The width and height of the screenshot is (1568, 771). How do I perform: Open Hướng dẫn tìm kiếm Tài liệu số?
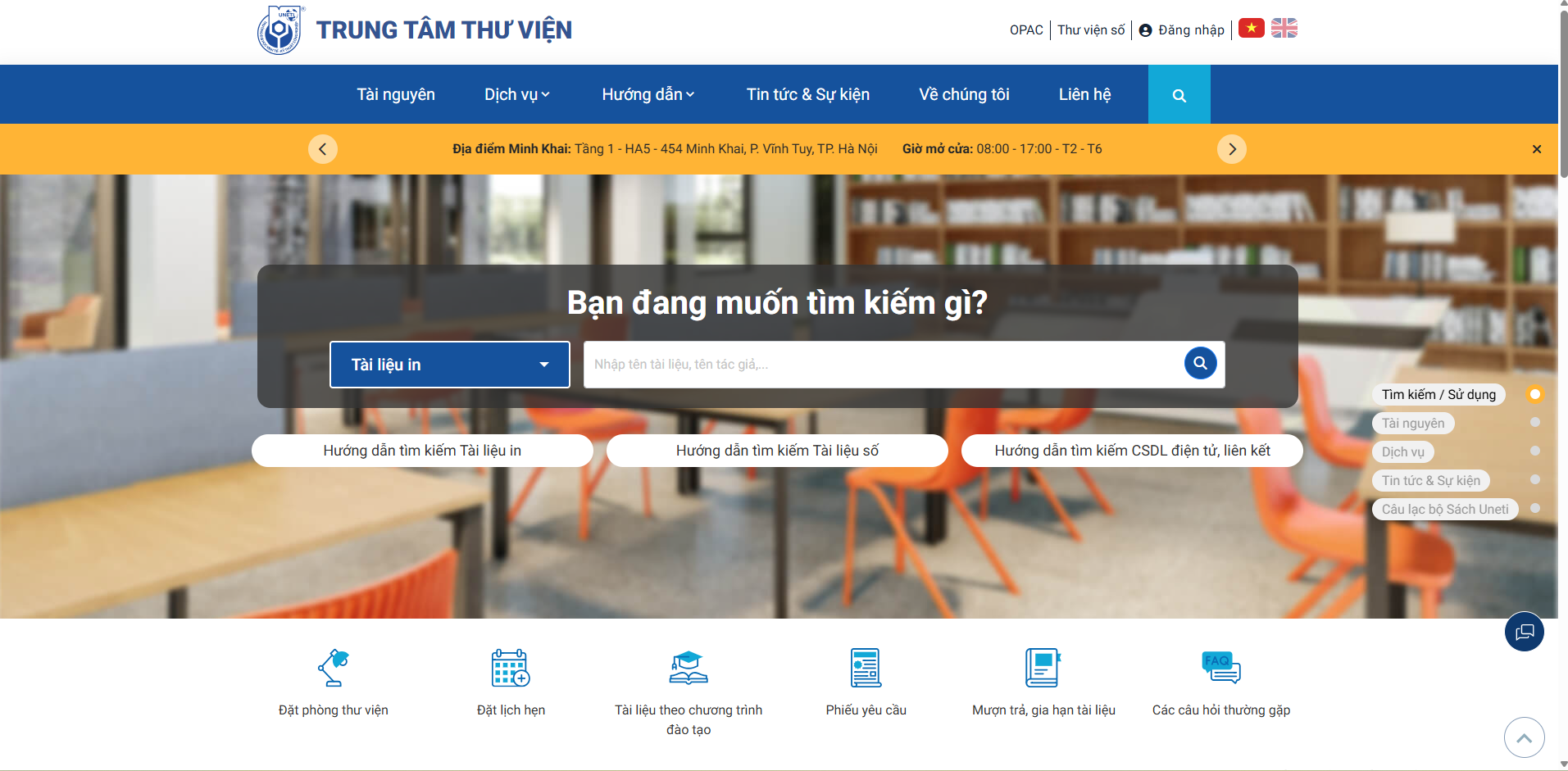pos(777,451)
